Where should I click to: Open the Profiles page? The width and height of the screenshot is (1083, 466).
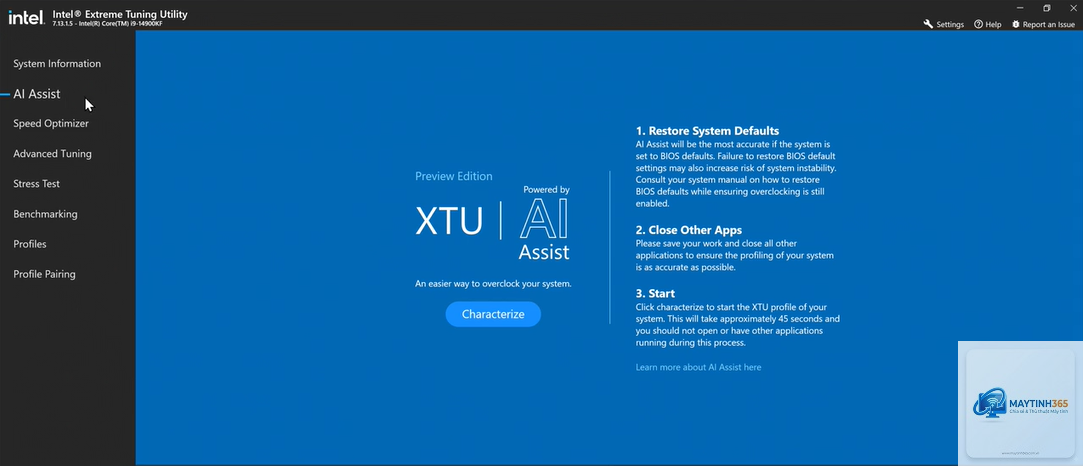click(30, 244)
